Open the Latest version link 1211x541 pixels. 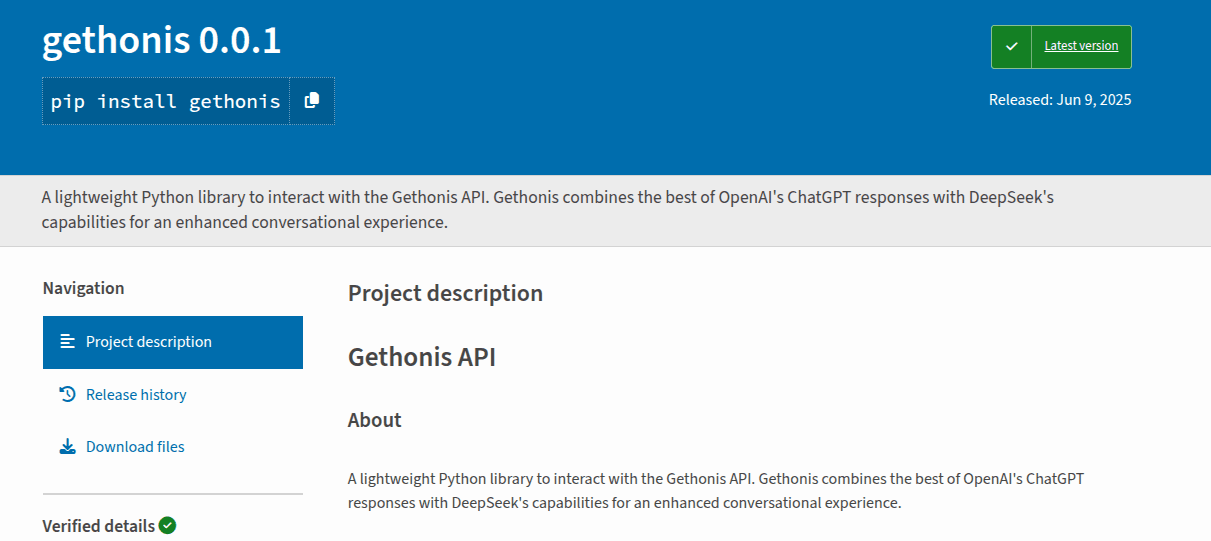[x=1081, y=46]
